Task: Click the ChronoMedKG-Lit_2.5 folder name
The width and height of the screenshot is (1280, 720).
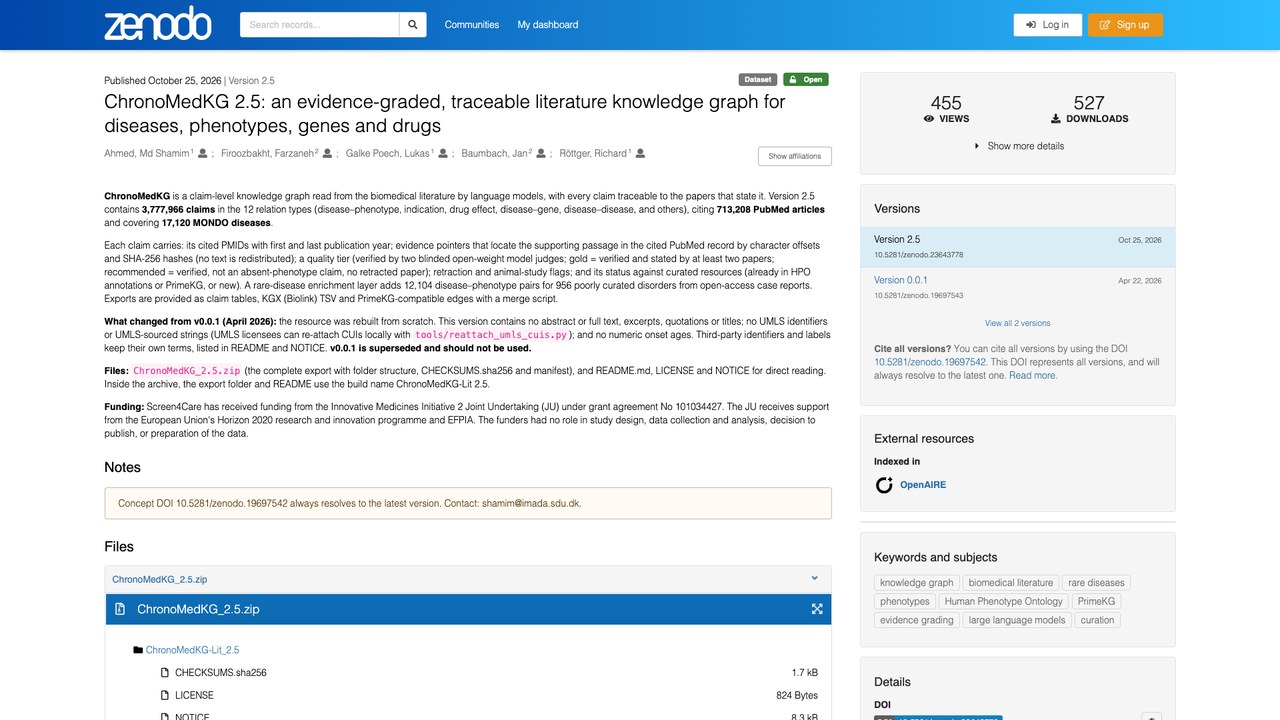Action: click(193, 650)
